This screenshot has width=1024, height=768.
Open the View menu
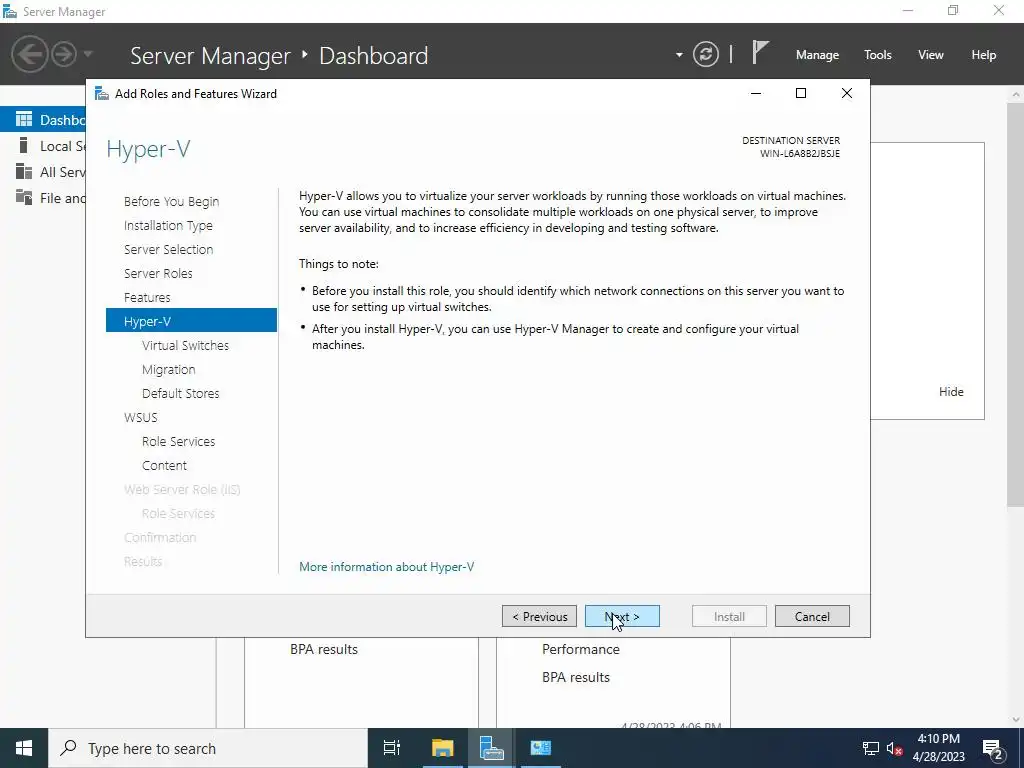[931, 55]
